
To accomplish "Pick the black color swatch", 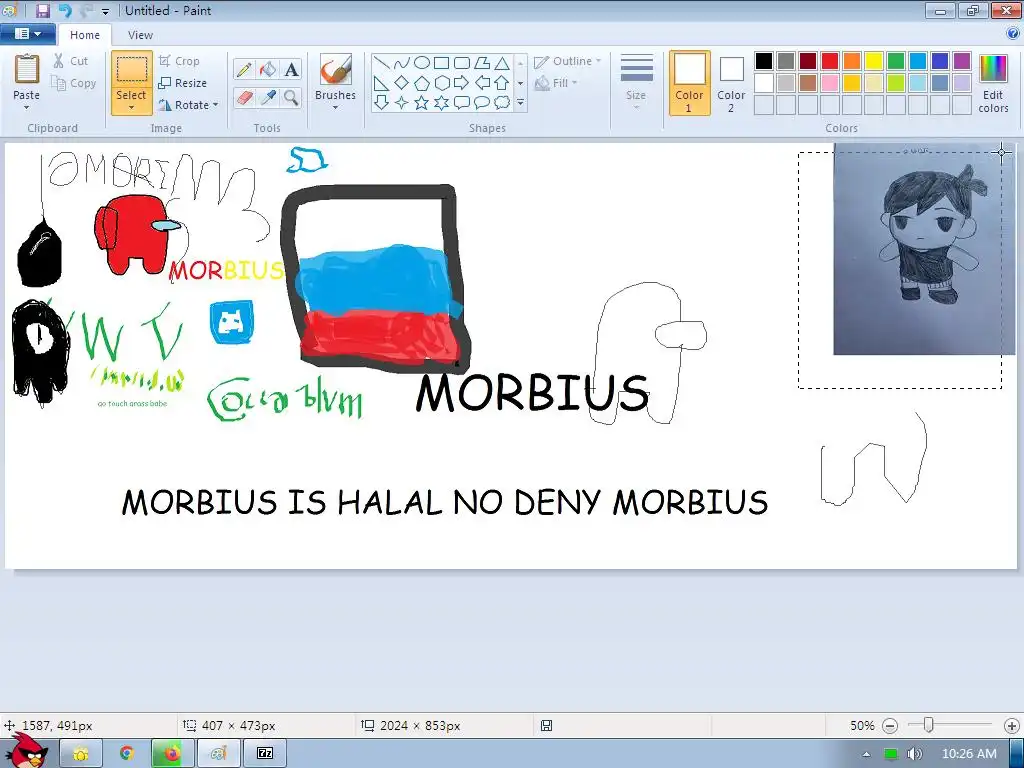I will point(764,61).
